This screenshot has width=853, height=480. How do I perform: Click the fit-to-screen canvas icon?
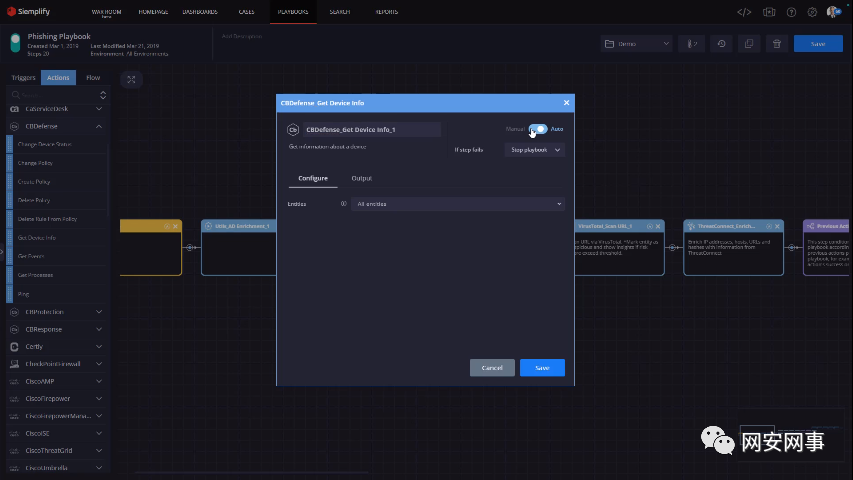point(131,79)
